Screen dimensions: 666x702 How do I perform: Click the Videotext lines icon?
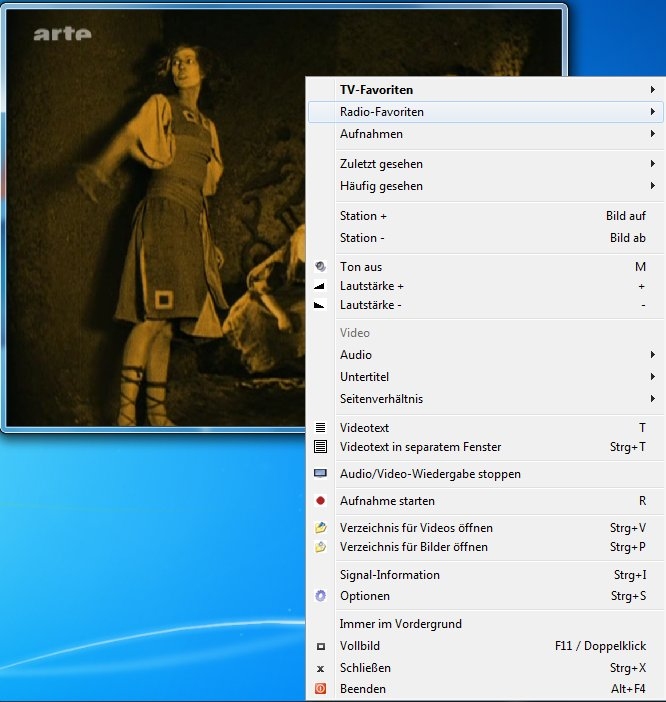point(320,428)
